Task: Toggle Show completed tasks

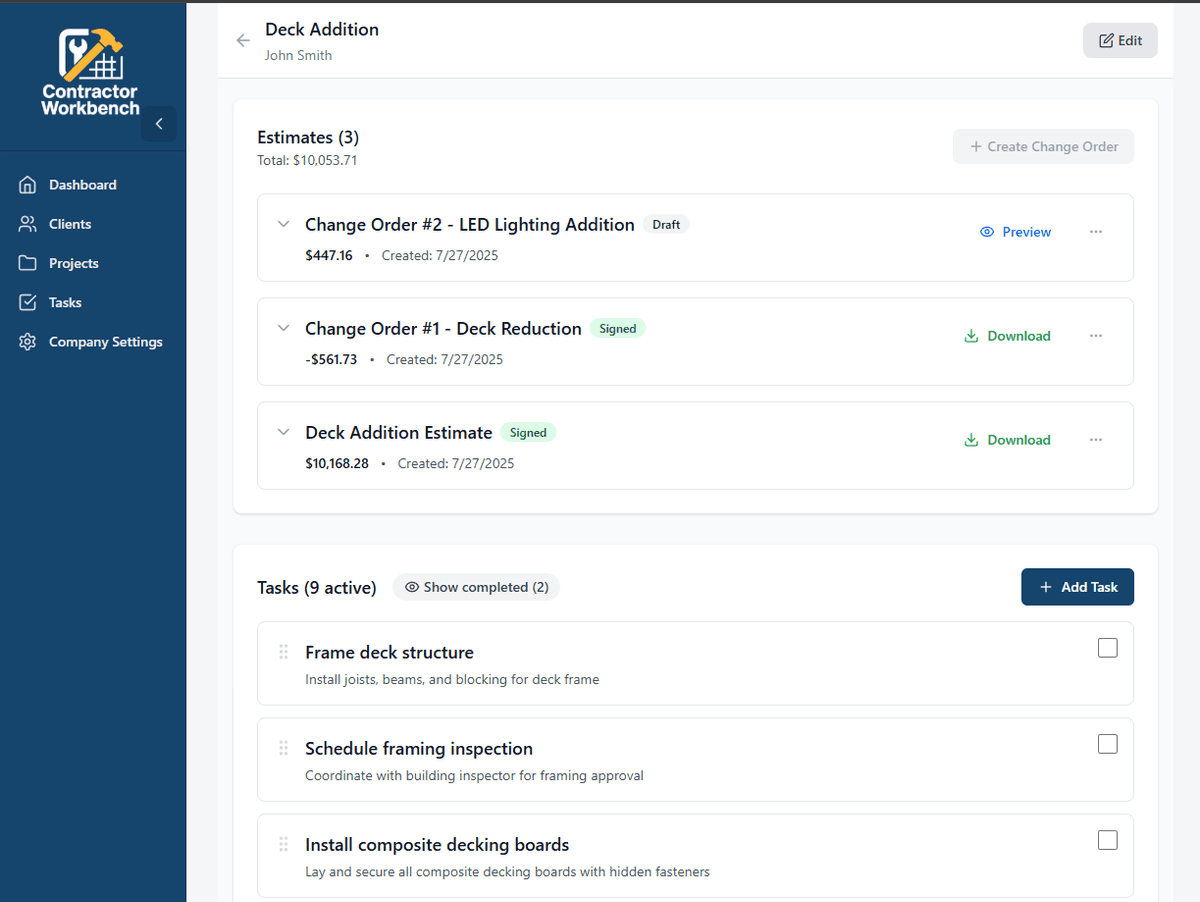Action: click(476, 587)
